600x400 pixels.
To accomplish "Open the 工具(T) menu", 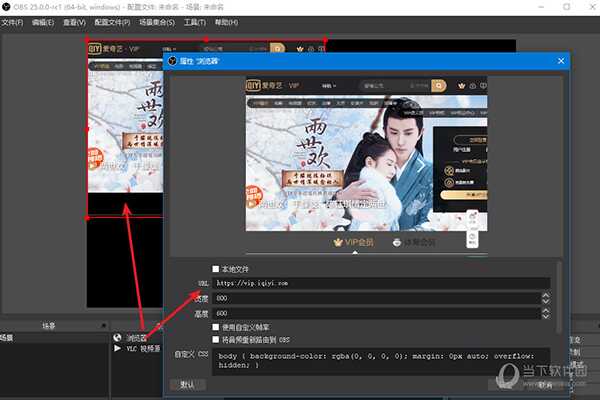I will (x=195, y=21).
